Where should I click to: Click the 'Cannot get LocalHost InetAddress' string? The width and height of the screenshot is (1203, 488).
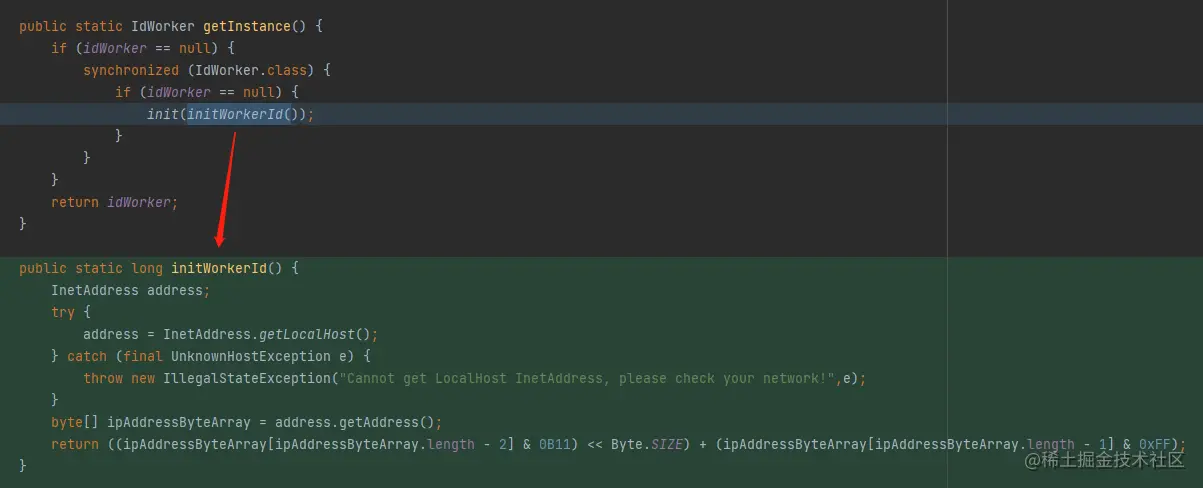[589, 378]
